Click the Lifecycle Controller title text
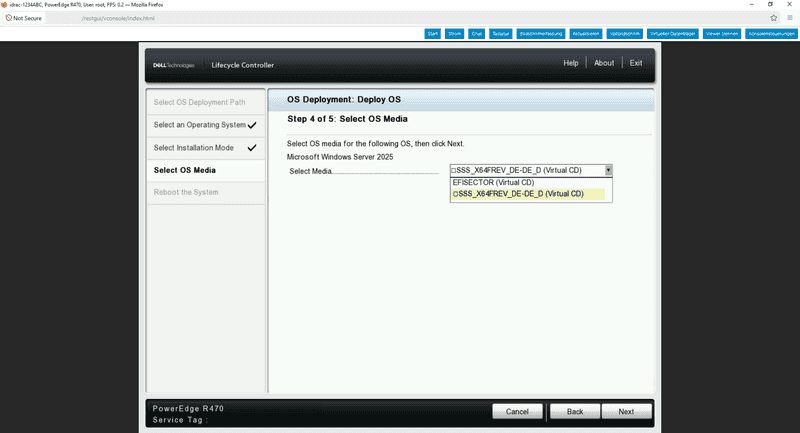This screenshot has width=800, height=433. click(x=243, y=65)
